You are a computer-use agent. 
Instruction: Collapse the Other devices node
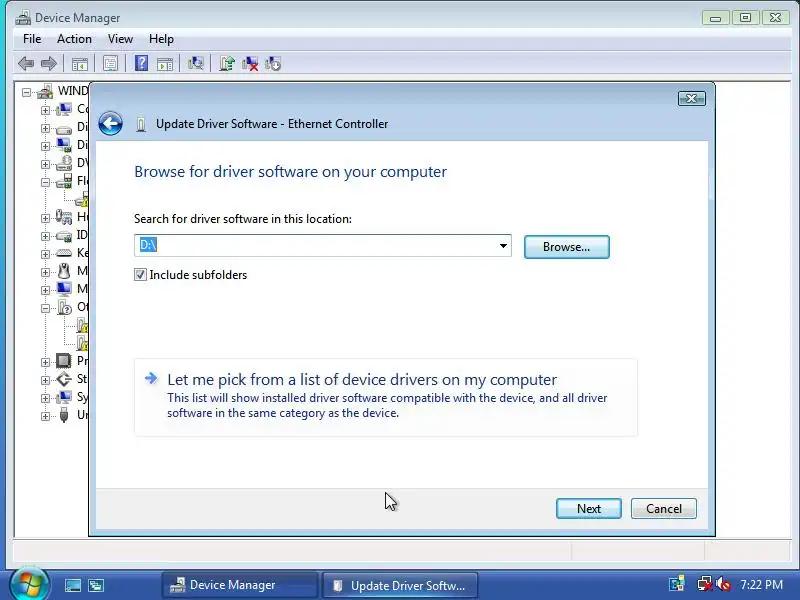click(45, 308)
